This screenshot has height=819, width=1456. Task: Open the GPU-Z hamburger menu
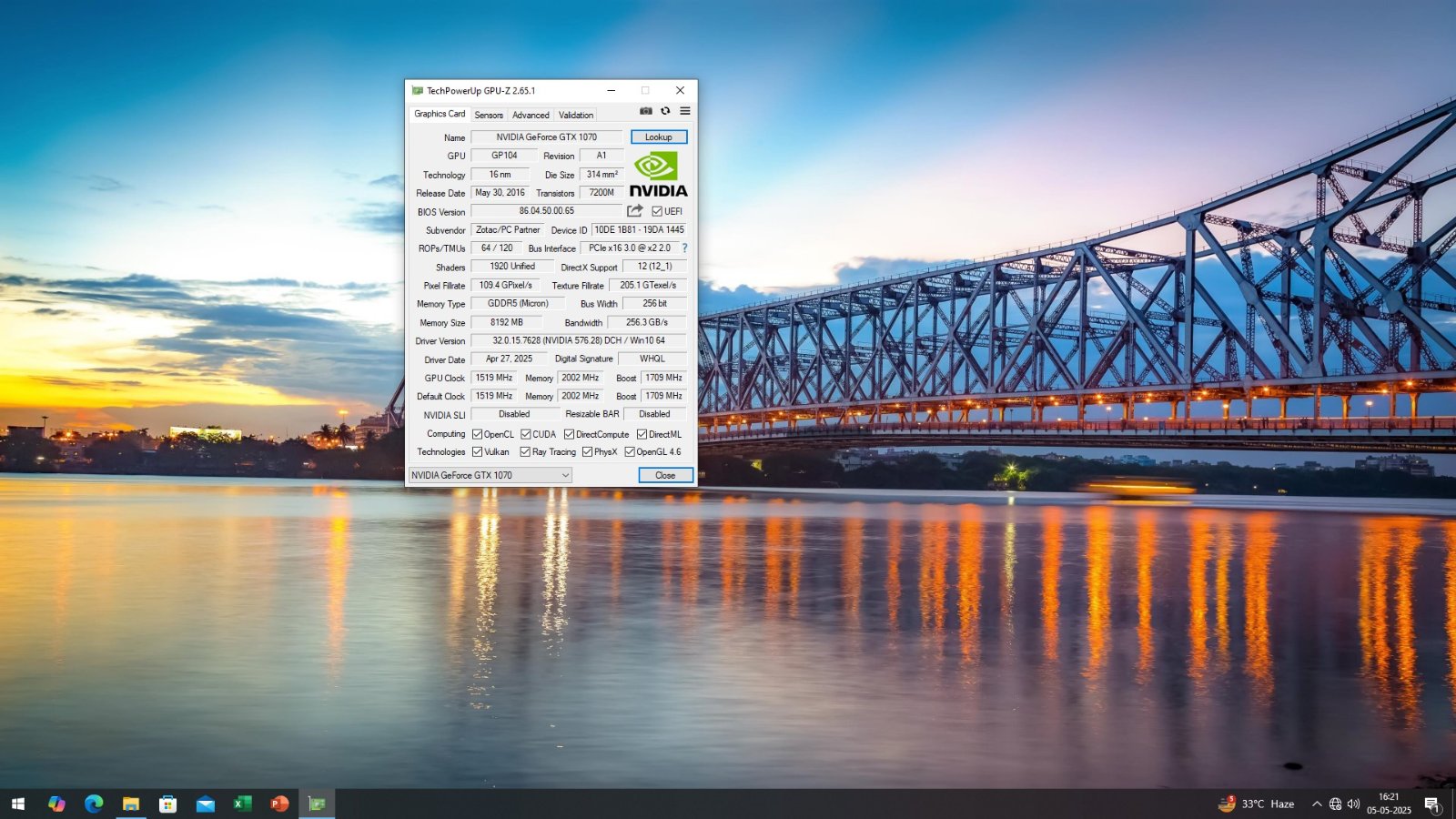685,111
